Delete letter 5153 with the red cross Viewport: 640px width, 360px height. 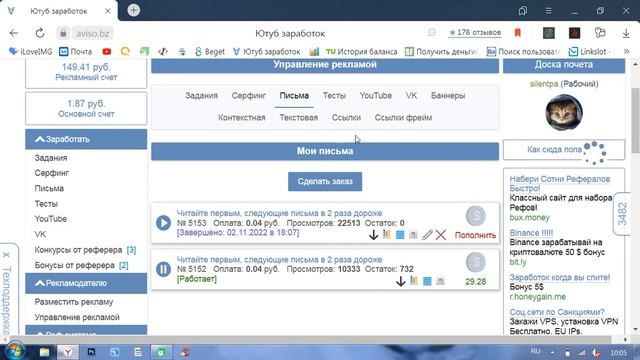441,235
